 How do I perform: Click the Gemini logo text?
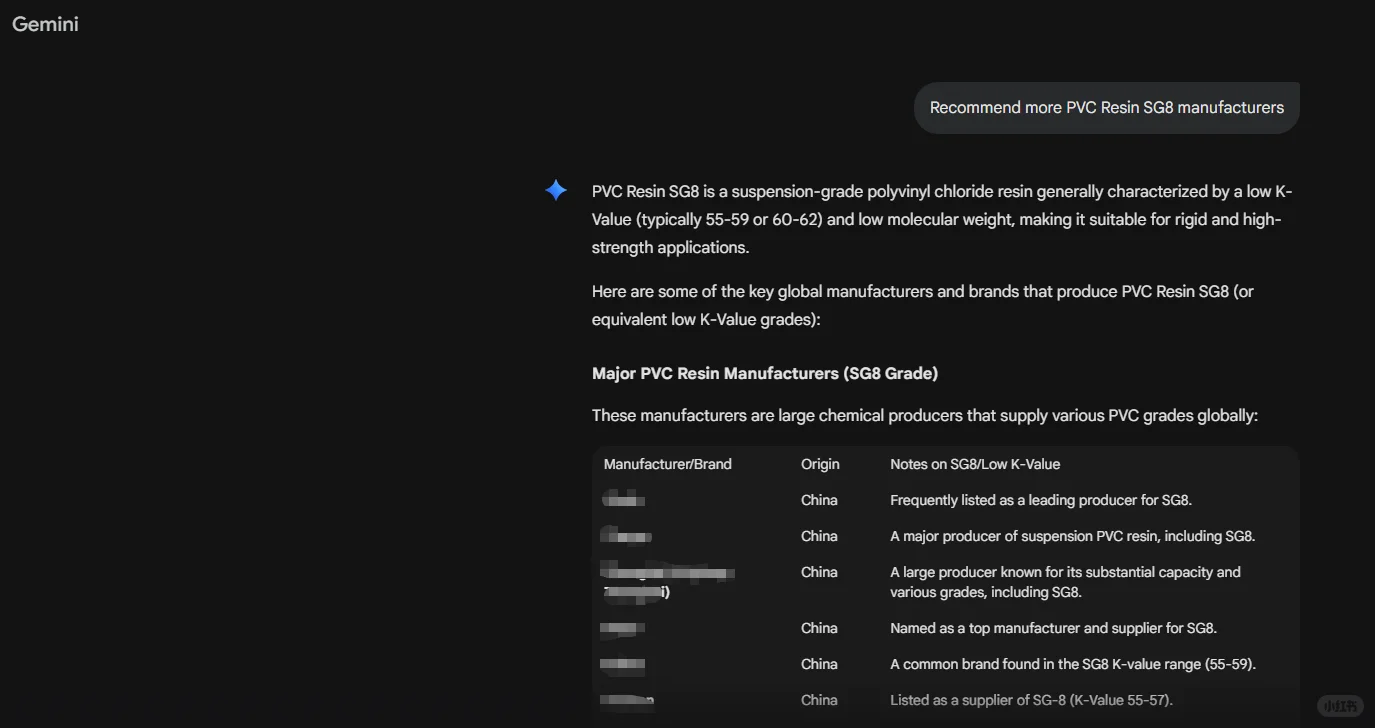(x=45, y=24)
